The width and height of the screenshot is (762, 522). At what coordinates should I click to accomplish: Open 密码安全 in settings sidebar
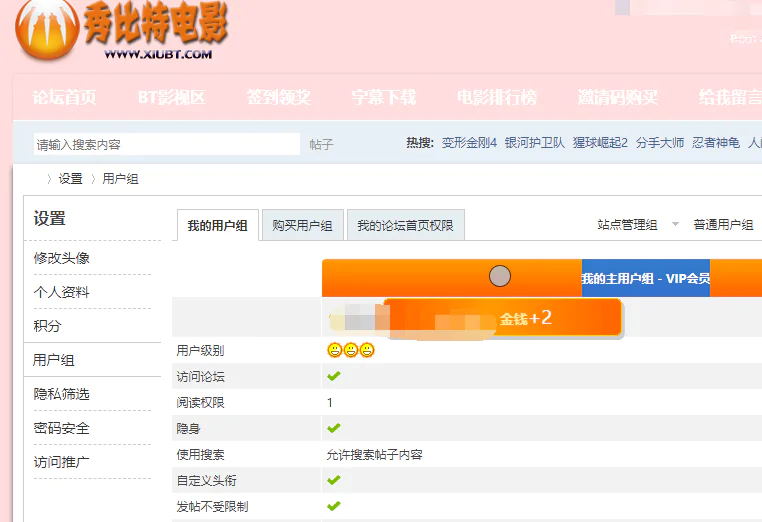click(62, 428)
